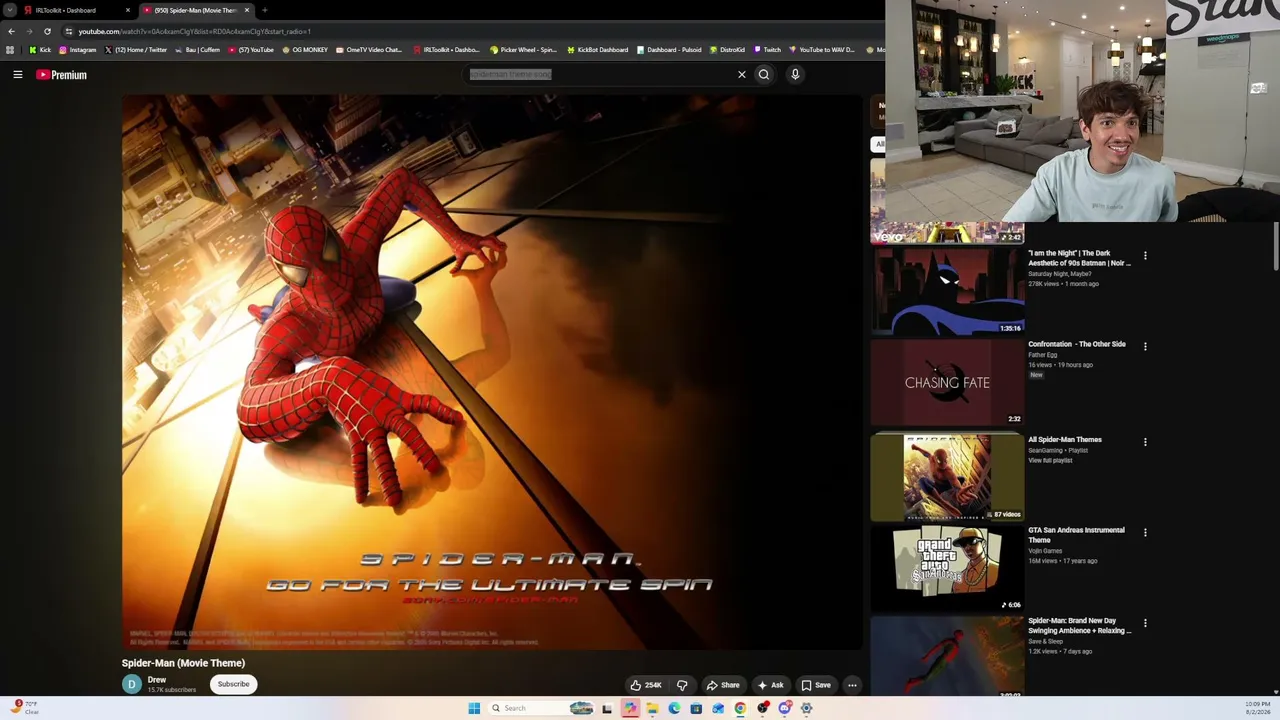Dislike the Spider-Man video

682,685
